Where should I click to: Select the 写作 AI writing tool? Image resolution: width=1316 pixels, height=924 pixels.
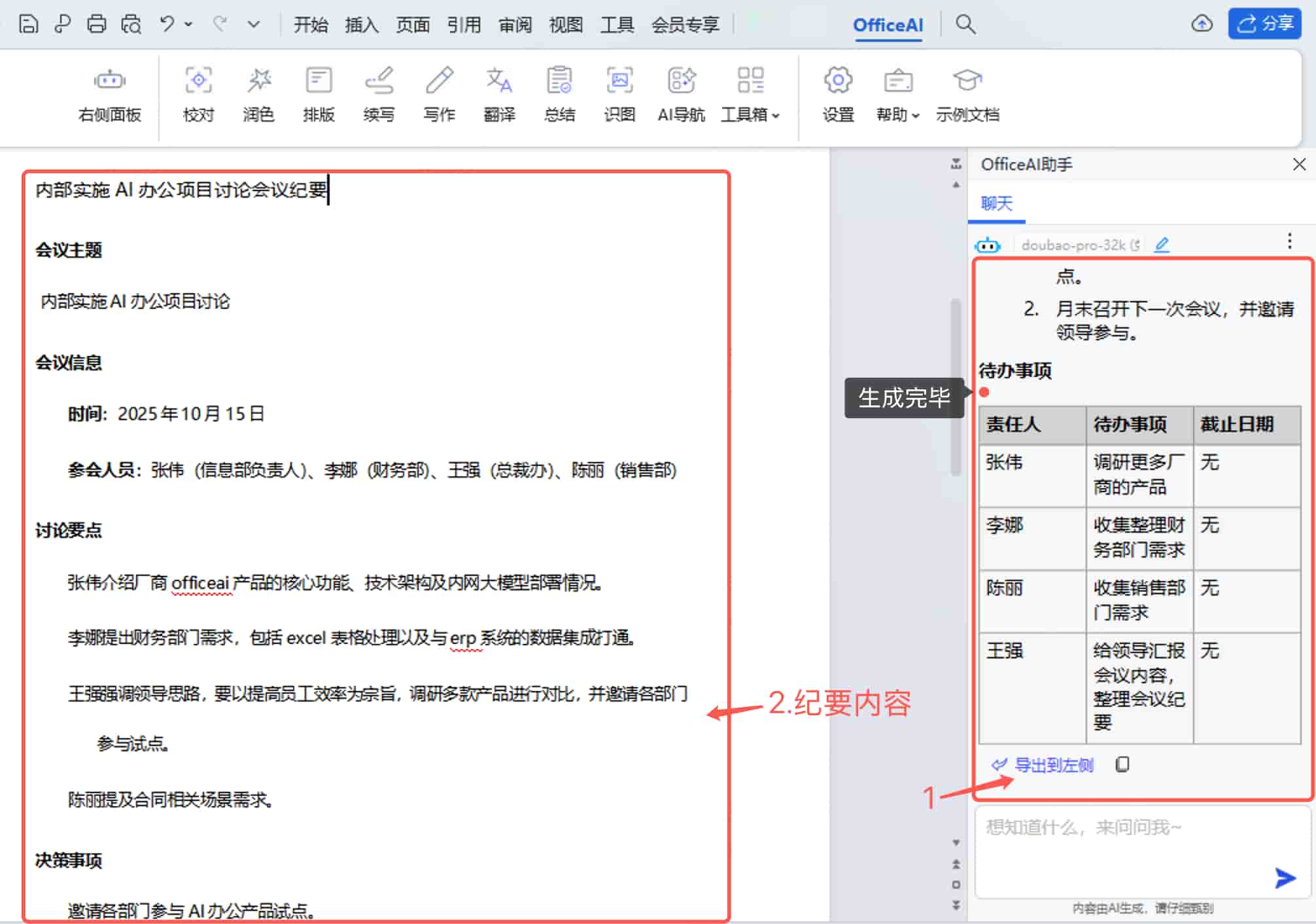tap(439, 95)
